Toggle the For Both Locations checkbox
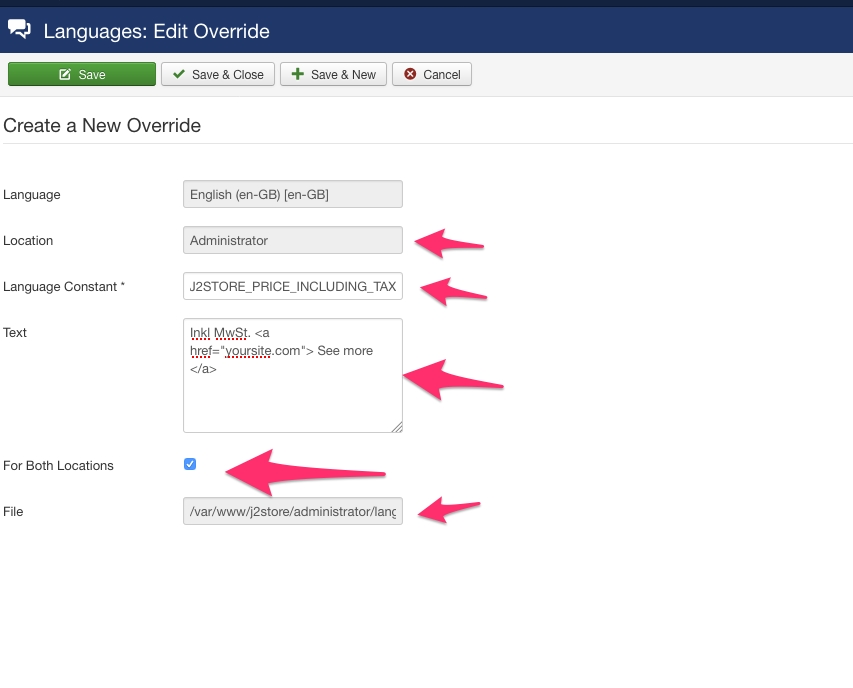This screenshot has width=853, height=688. pos(190,464)
